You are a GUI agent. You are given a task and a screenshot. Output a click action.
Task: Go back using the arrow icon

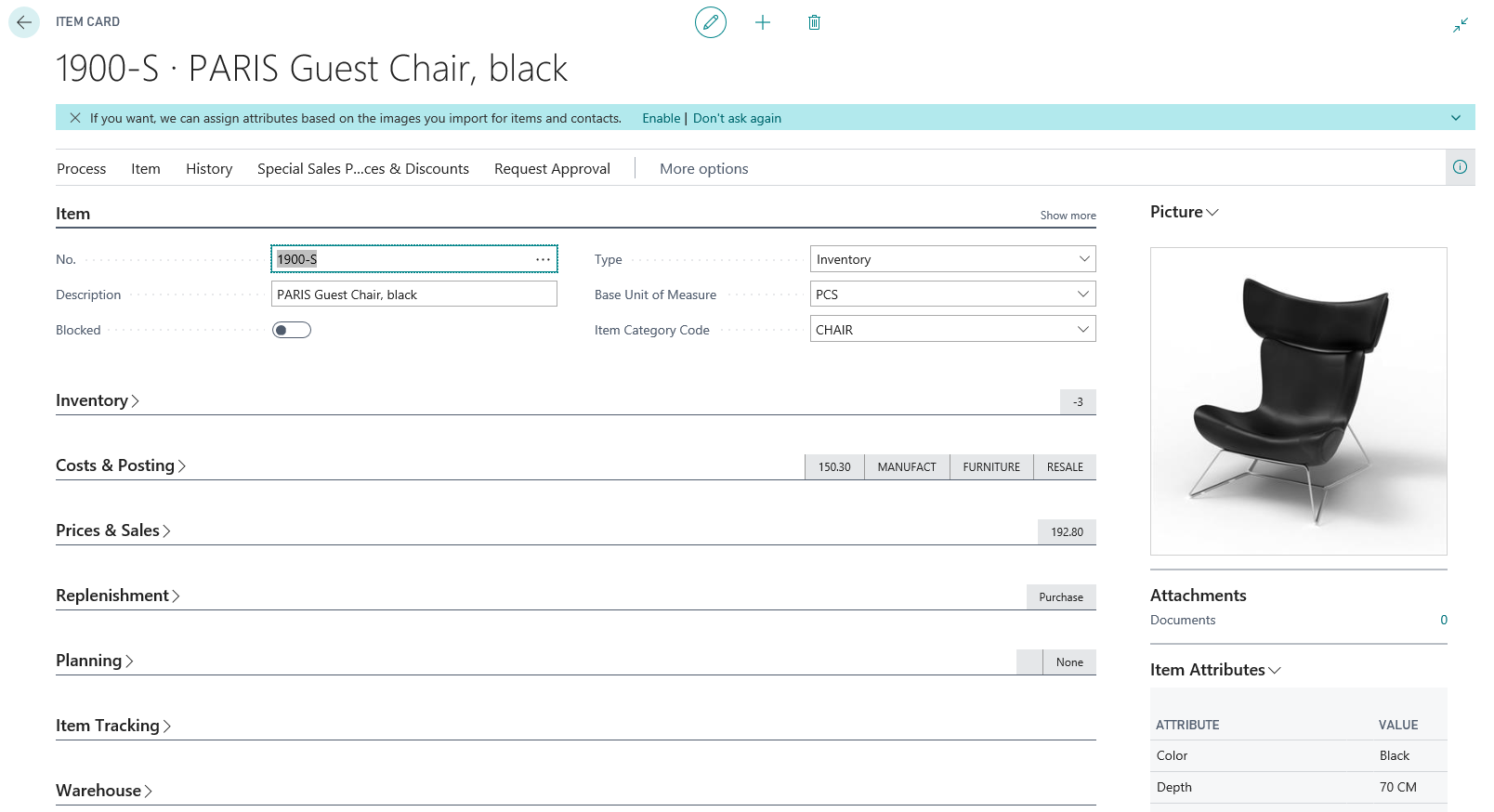click(24, 22)
